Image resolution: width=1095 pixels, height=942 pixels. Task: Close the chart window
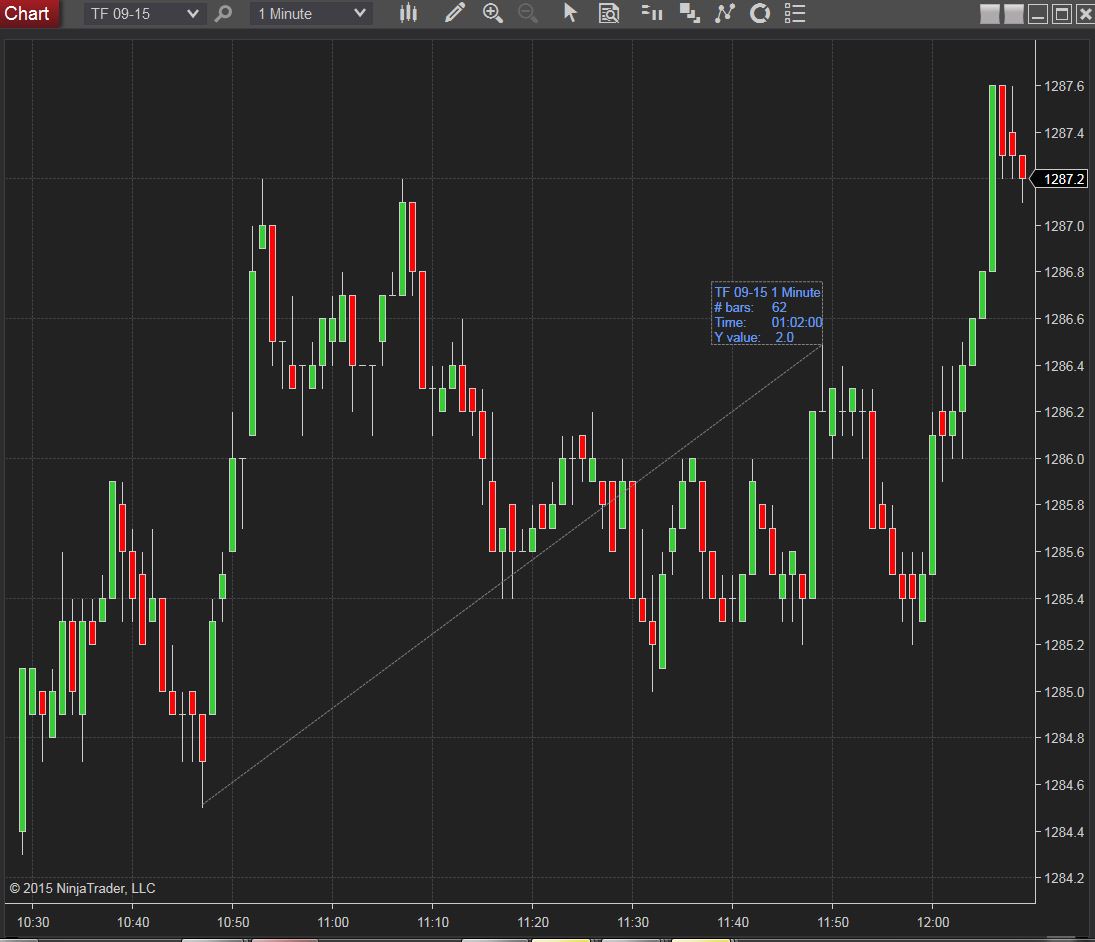coord(1085,14)
